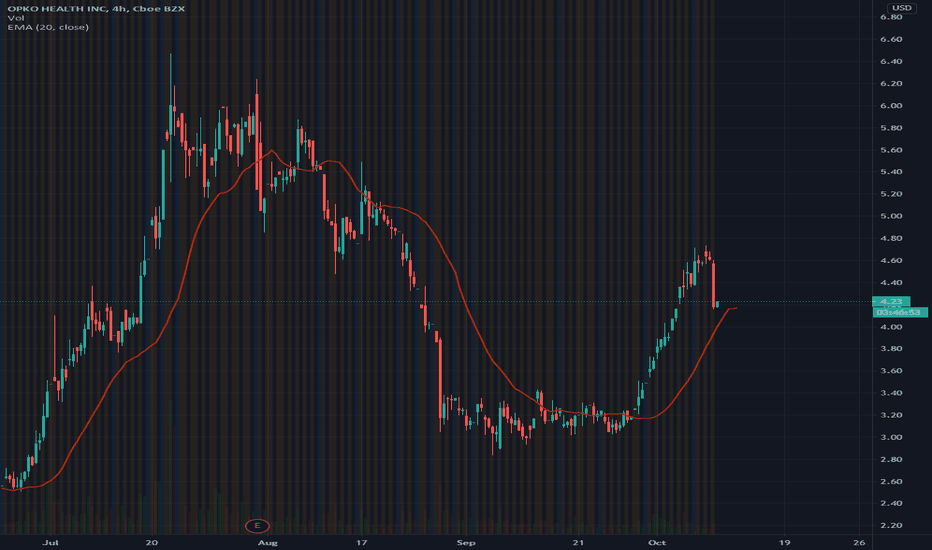The height and width of the screenshot is (550, 932).
Task: Click the 3.00 price axis label
Action: (x=891, y=437)
